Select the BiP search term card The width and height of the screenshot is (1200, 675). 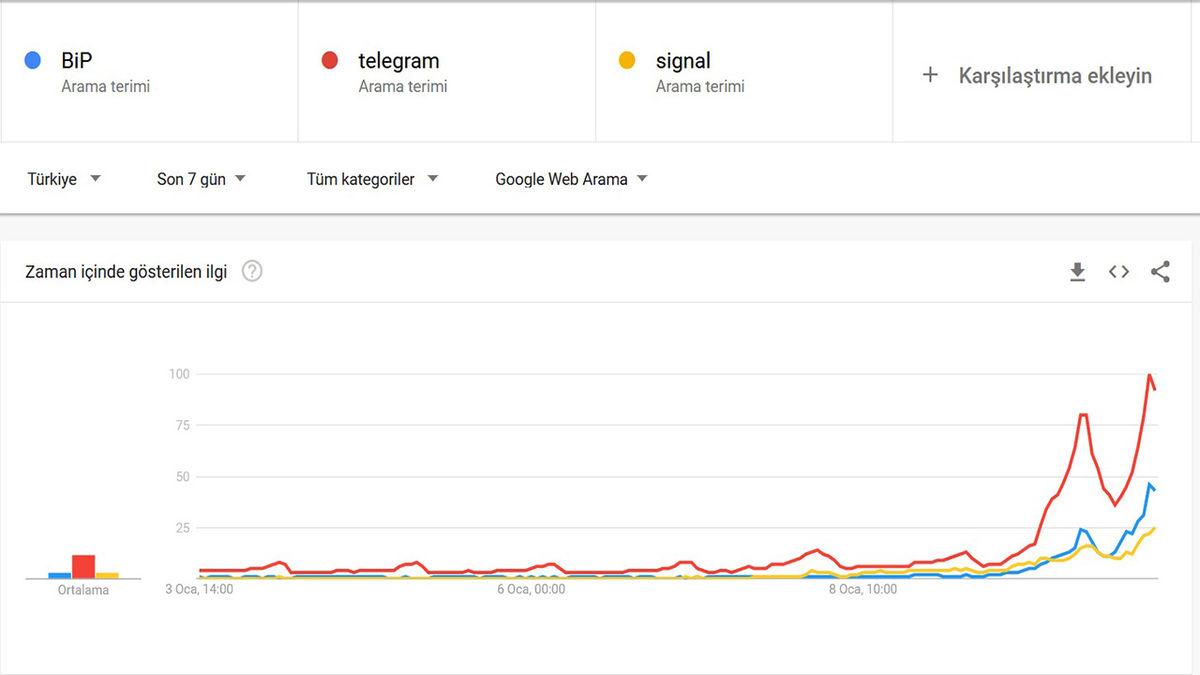(x=150, y=73)
